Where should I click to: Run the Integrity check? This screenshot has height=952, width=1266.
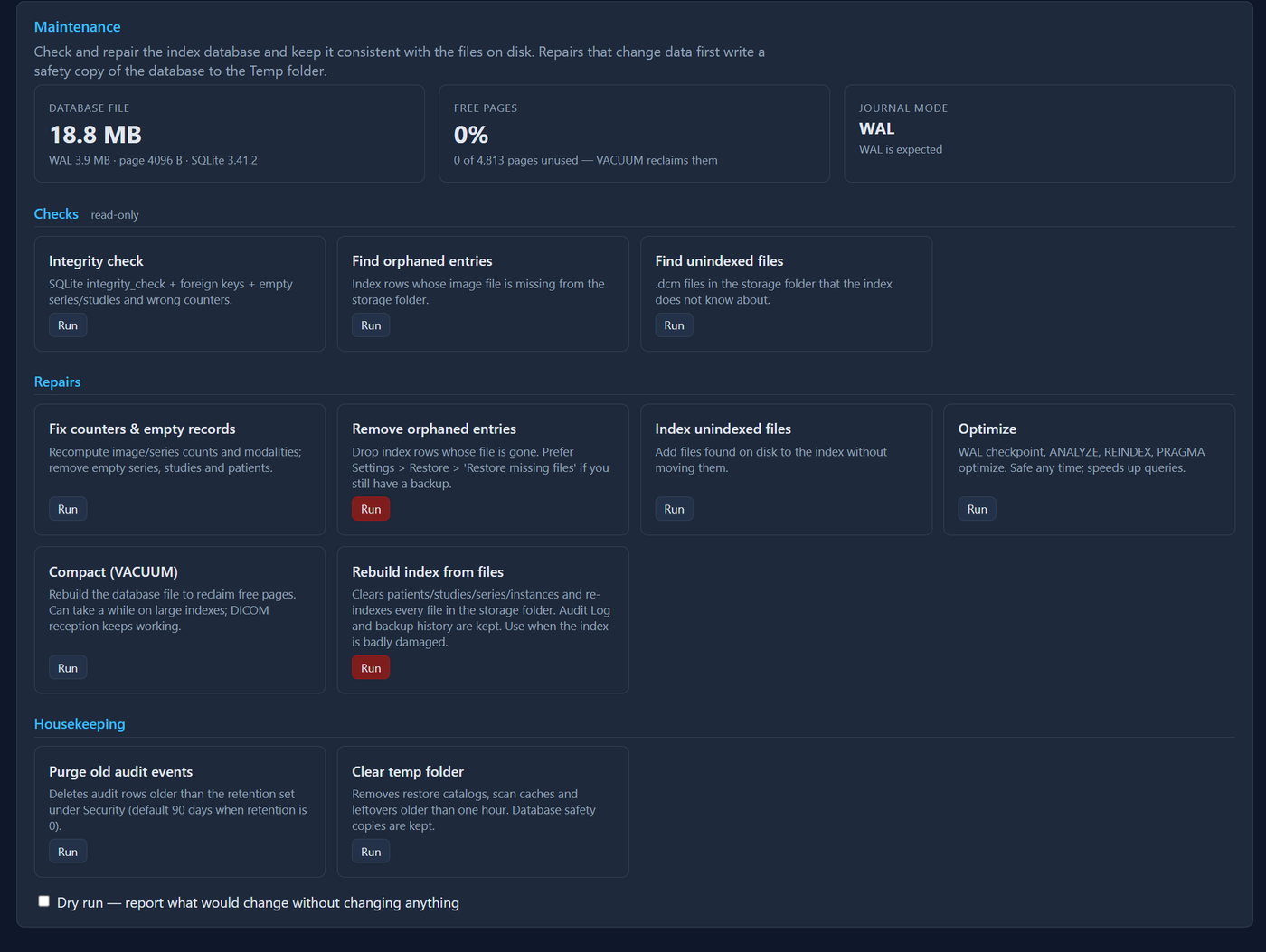tap(68, 325)
